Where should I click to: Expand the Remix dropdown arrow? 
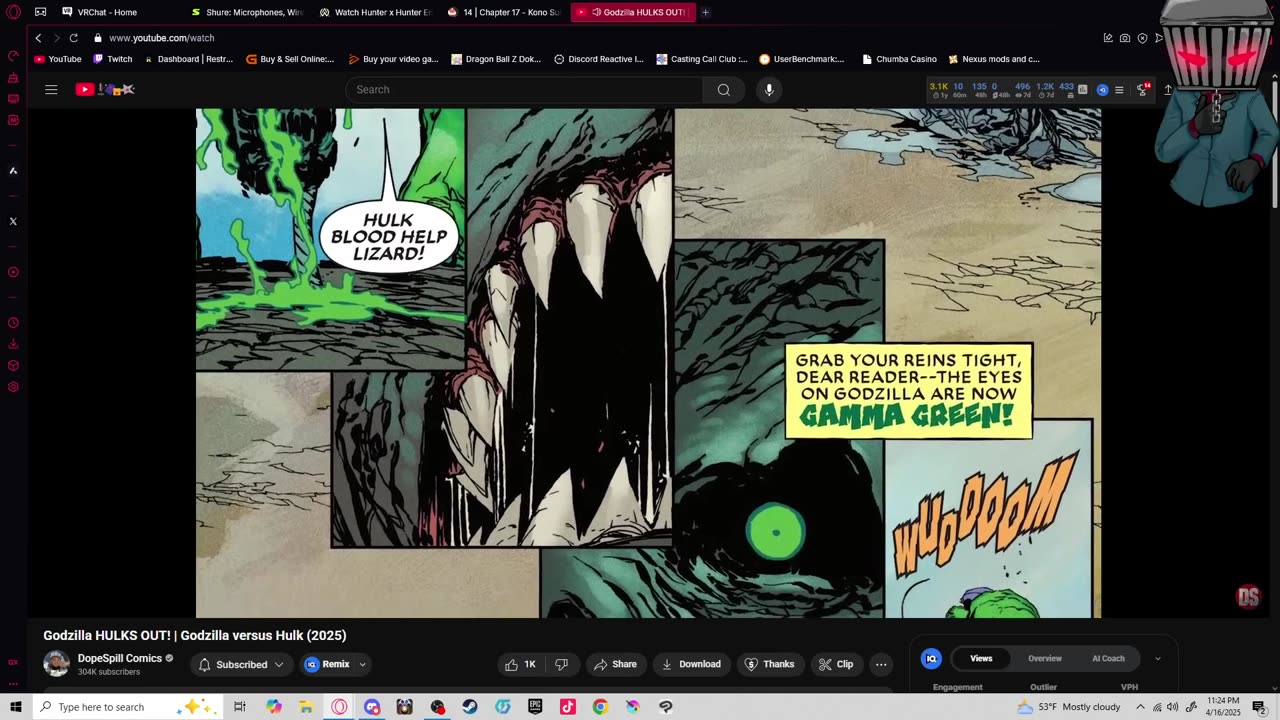coord(362,664)
